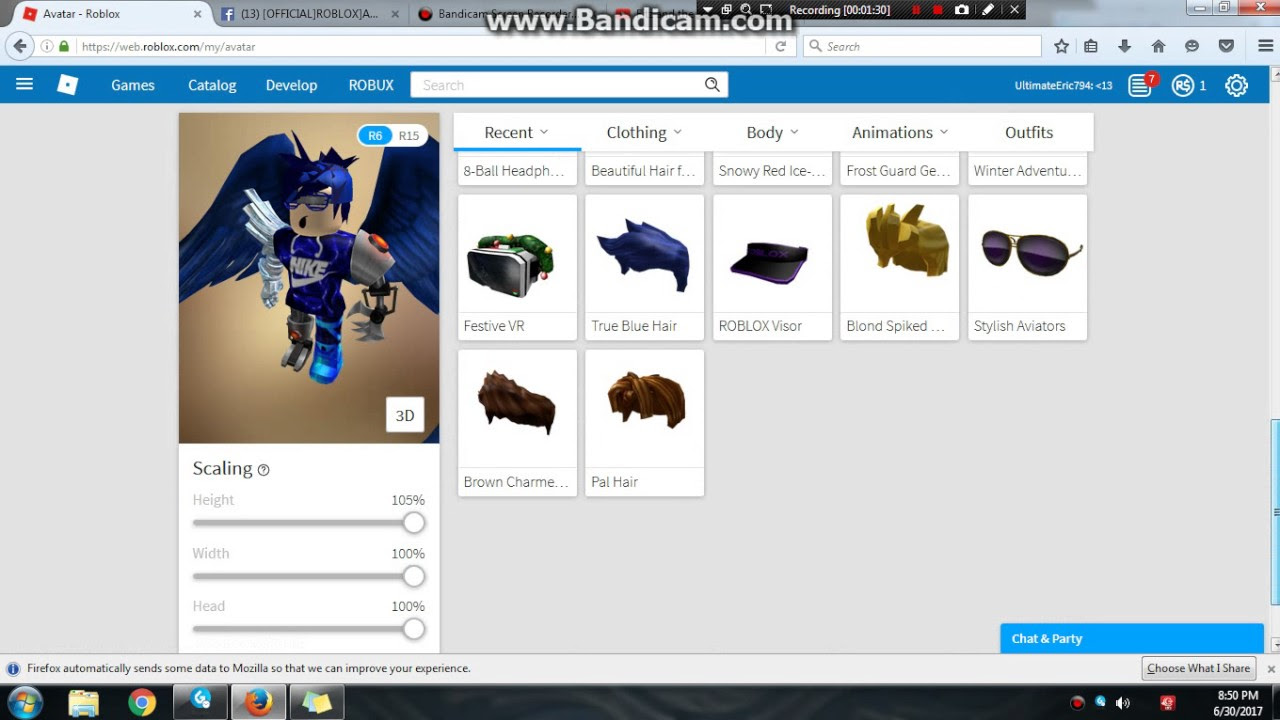This screenshot has width=1280, height=720.
Task: Open the Roblox hamburger navigation menu
Action: click(x=25, y=85)
